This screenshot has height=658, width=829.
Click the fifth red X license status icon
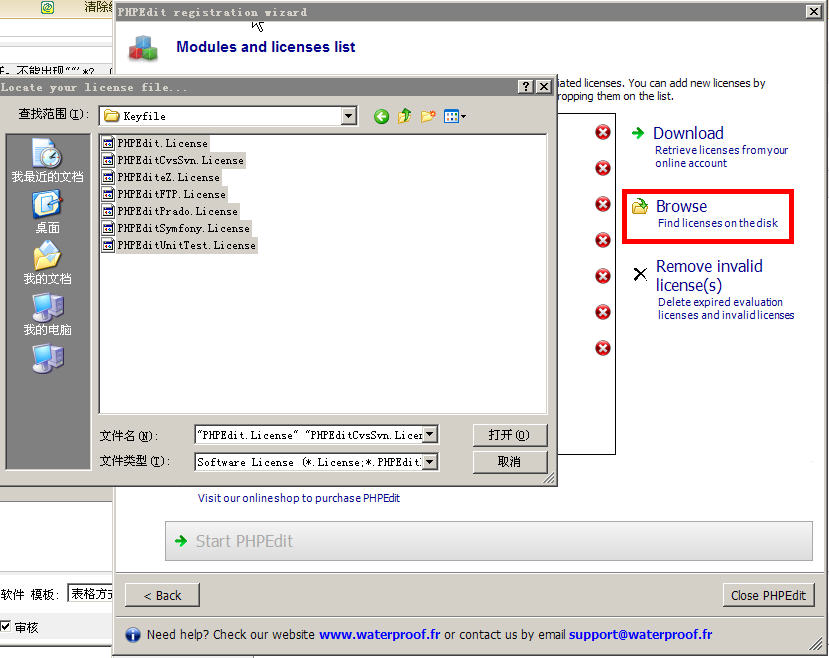(x=603, y=276)
